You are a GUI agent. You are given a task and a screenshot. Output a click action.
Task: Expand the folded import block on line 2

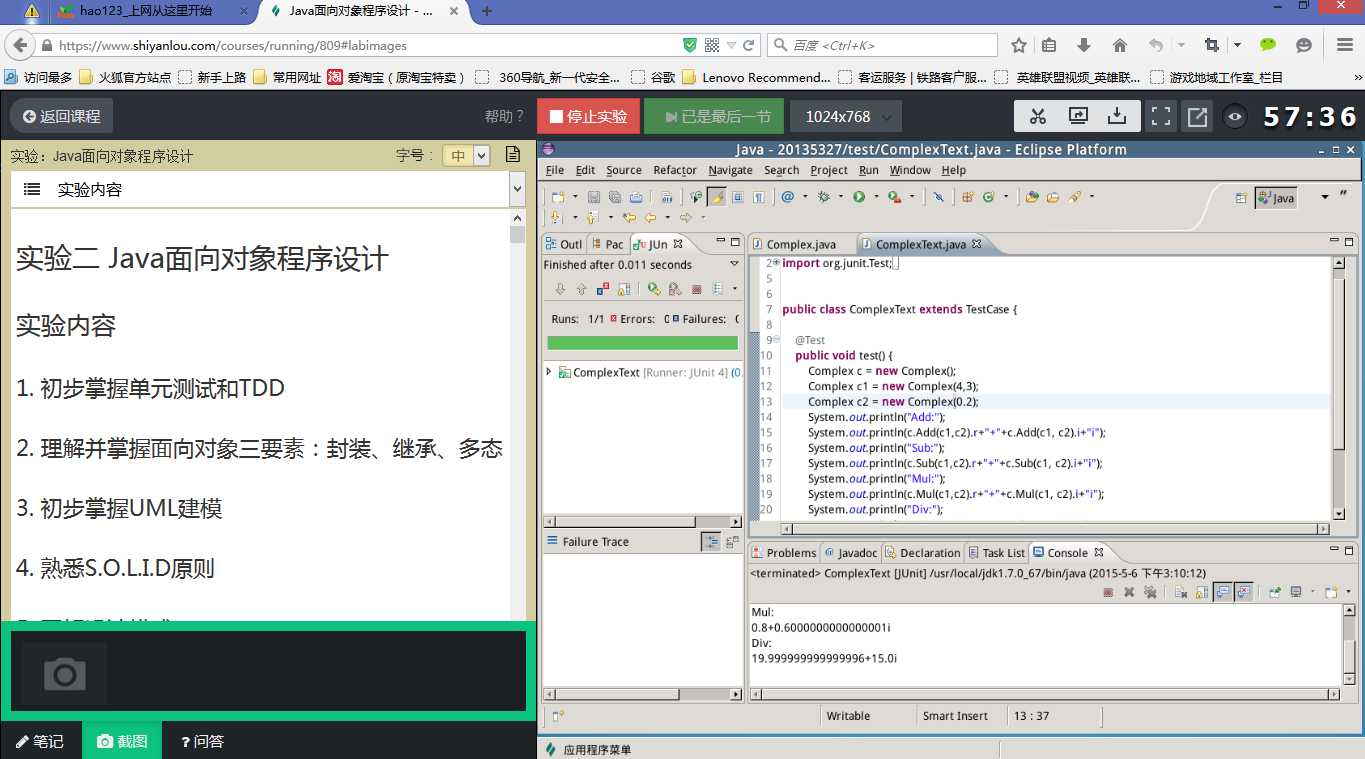click(x=777, y=263)
